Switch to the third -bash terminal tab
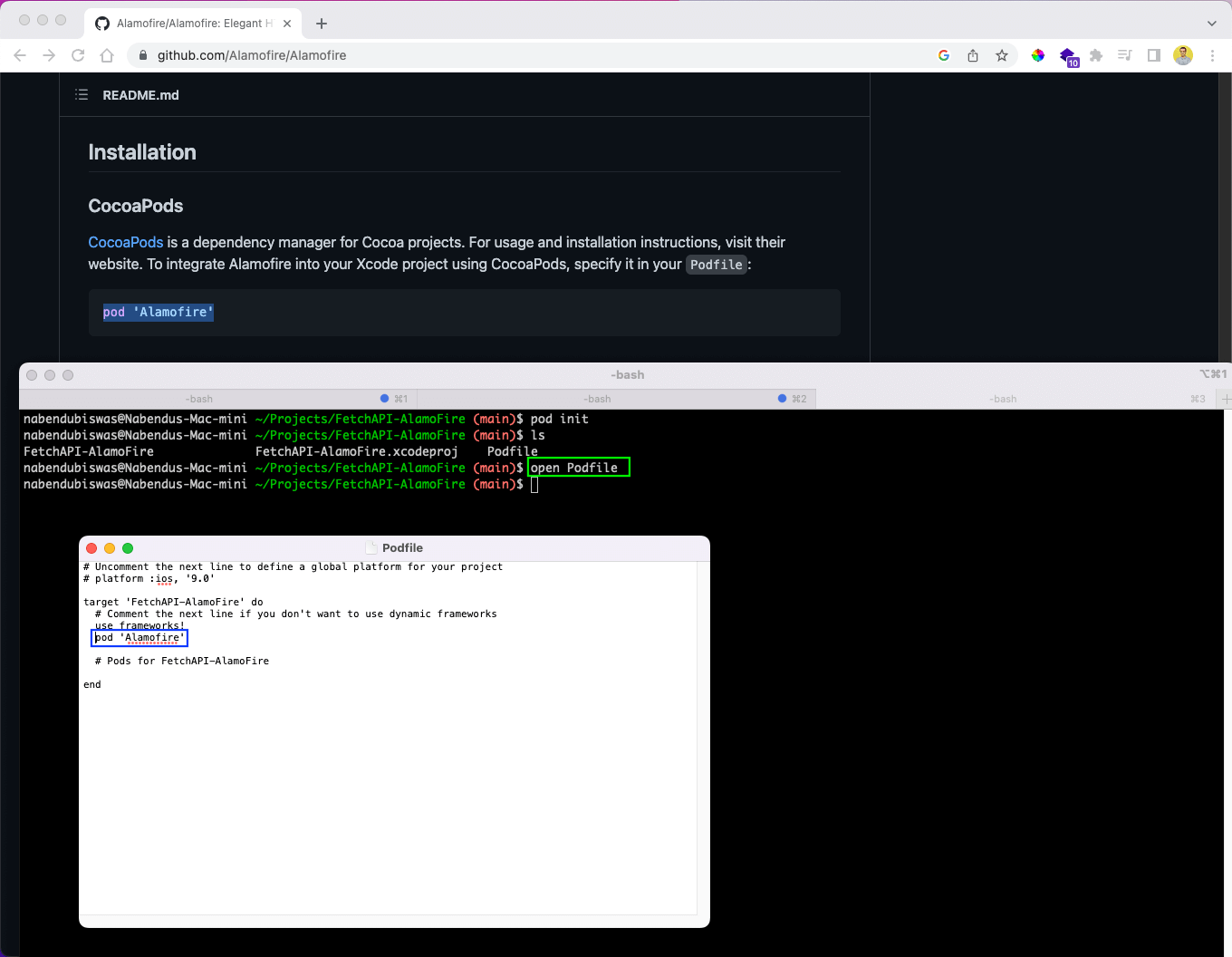Screen dimensions: 1232x957 1003,399
